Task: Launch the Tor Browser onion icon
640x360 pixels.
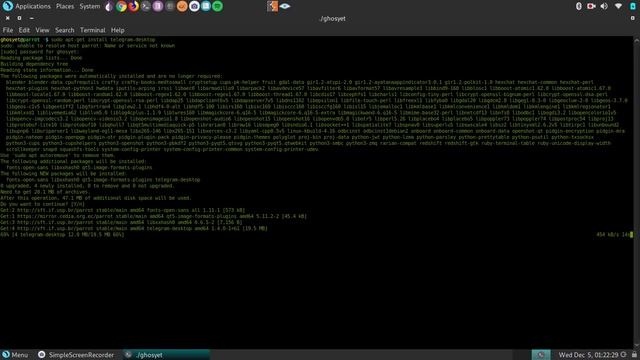Action: pyautogui.click(x=109, y=6)
